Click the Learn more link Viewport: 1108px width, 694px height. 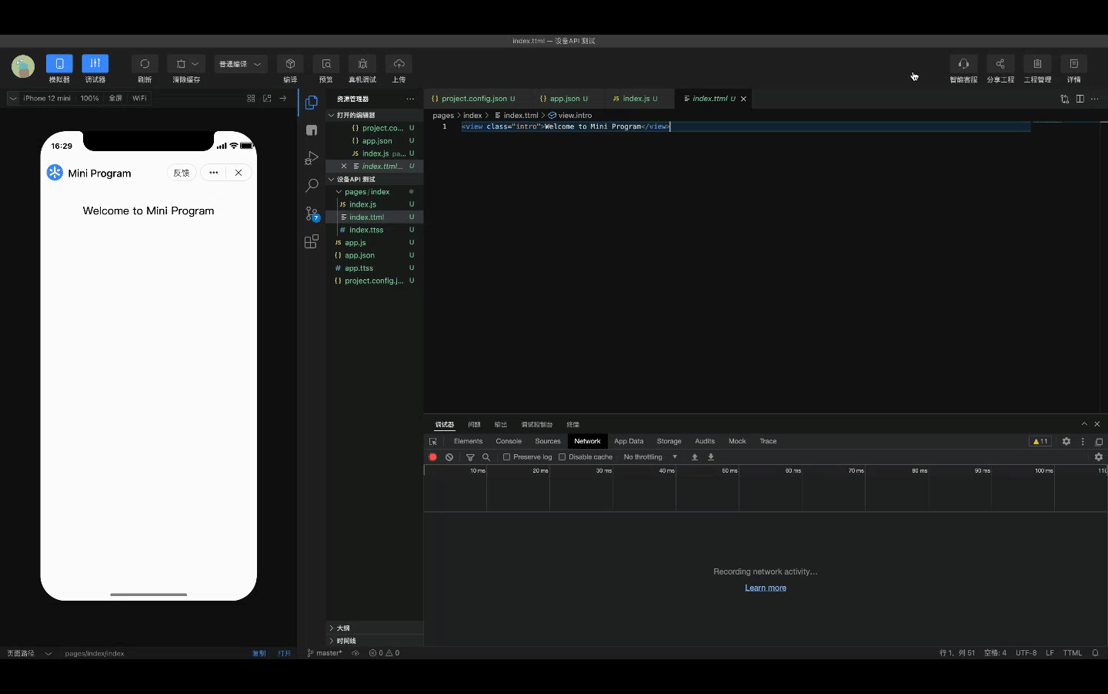point(765,588)
